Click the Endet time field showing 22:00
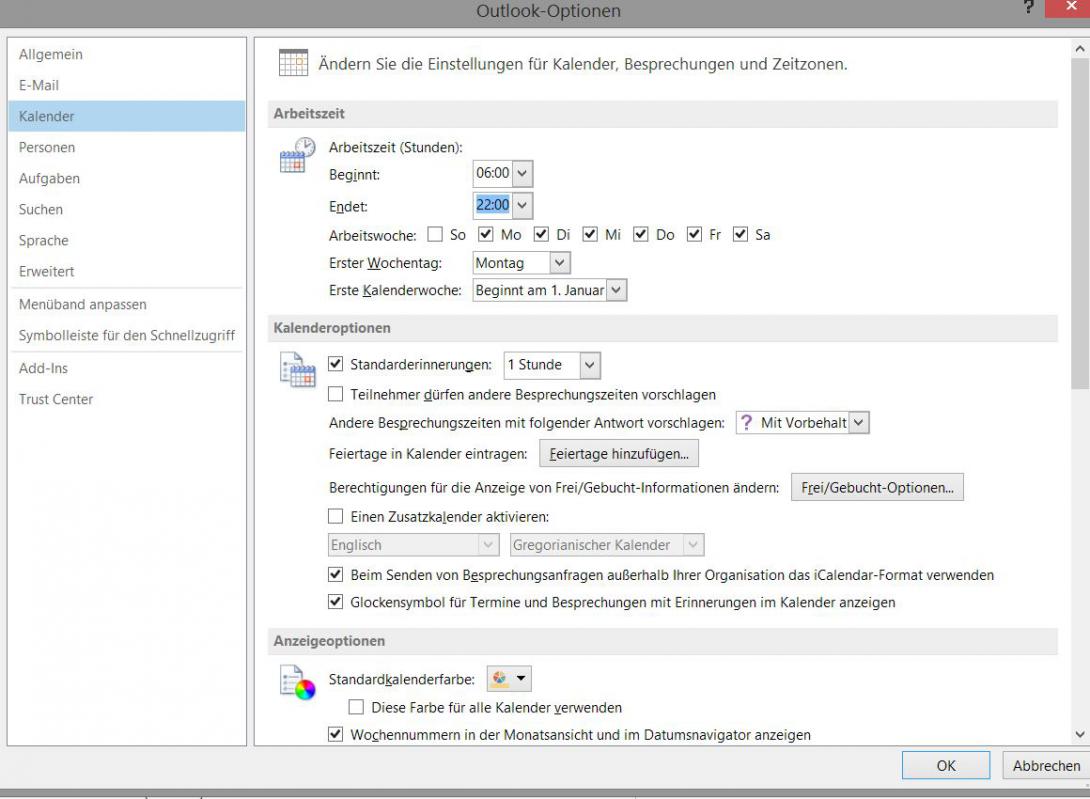Screen dimensions: 1090x799 493,205
